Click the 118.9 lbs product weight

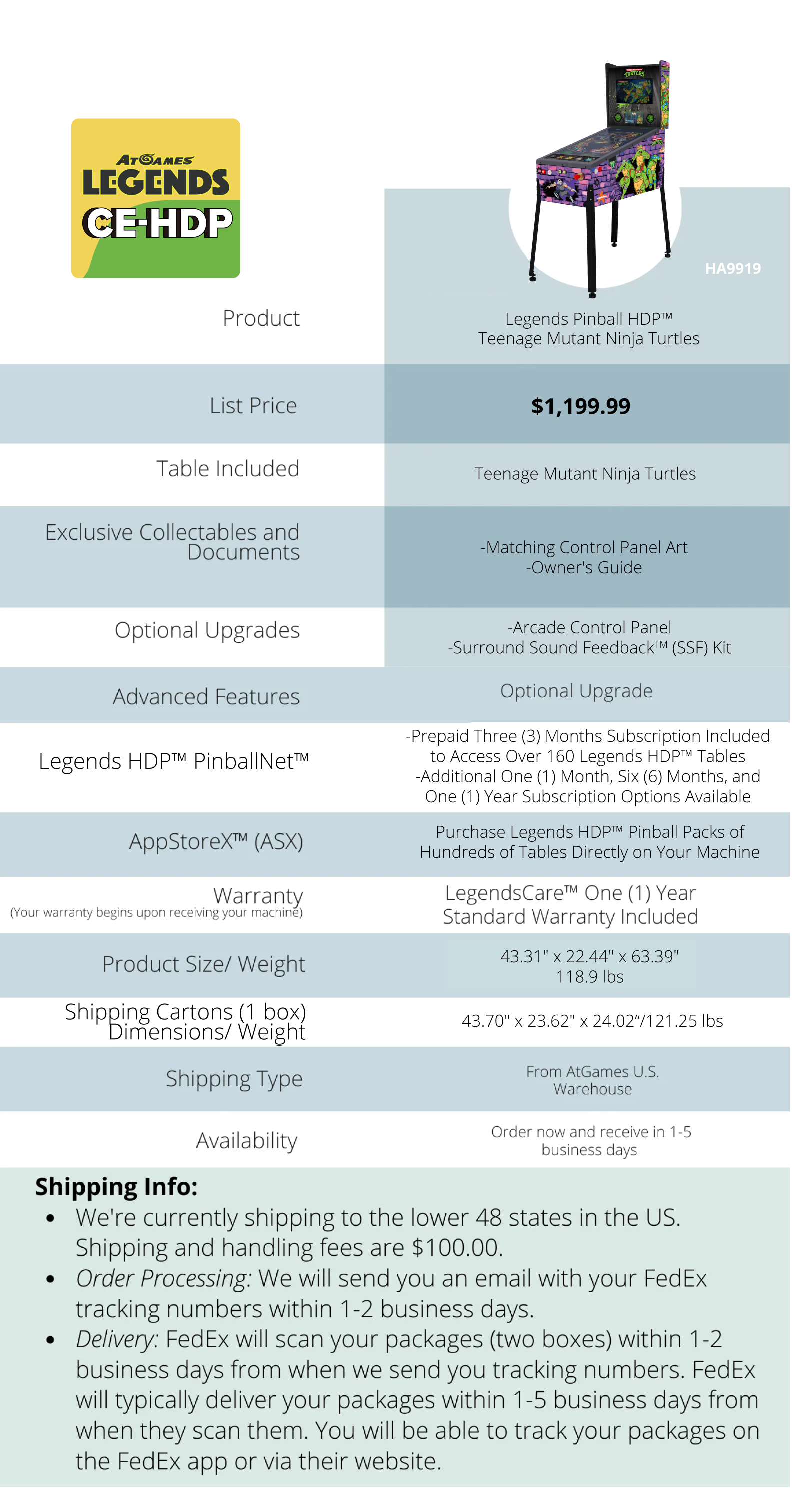click(590, 976)
